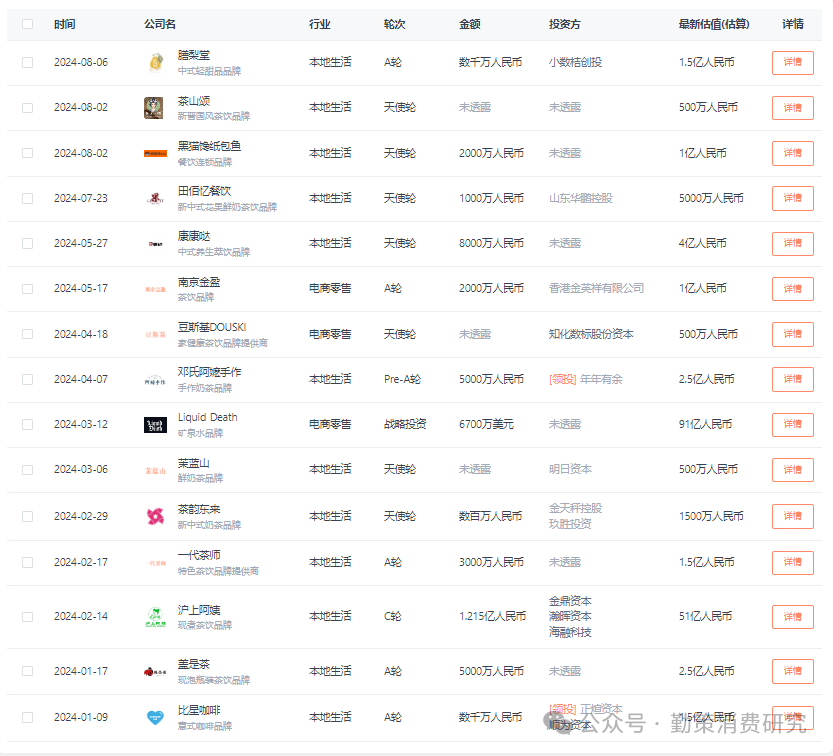The width and height of the screenshot is (833, 756).
Task: Open 详情 for 茶山颂
Action: click(793, 108)
